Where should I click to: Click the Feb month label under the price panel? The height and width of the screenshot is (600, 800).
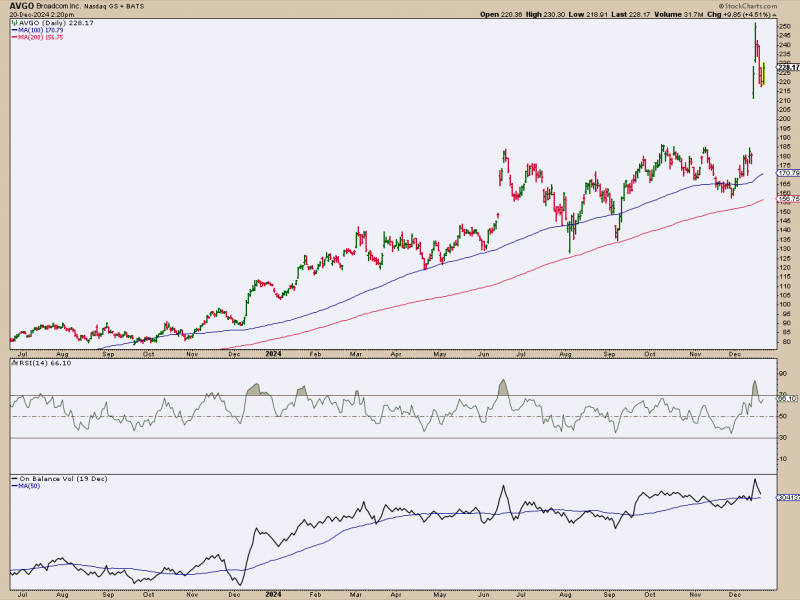coord(315,354)
